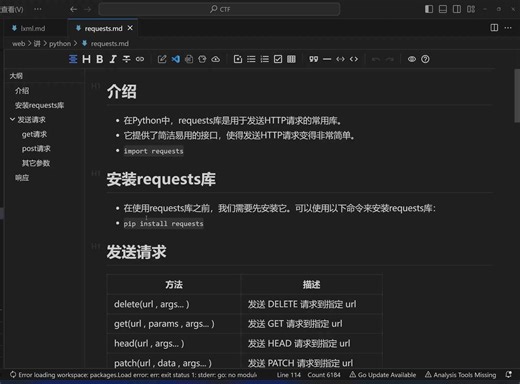Undo the last edit in toolbar
520x384 pixels.
(x=376, y=59)
